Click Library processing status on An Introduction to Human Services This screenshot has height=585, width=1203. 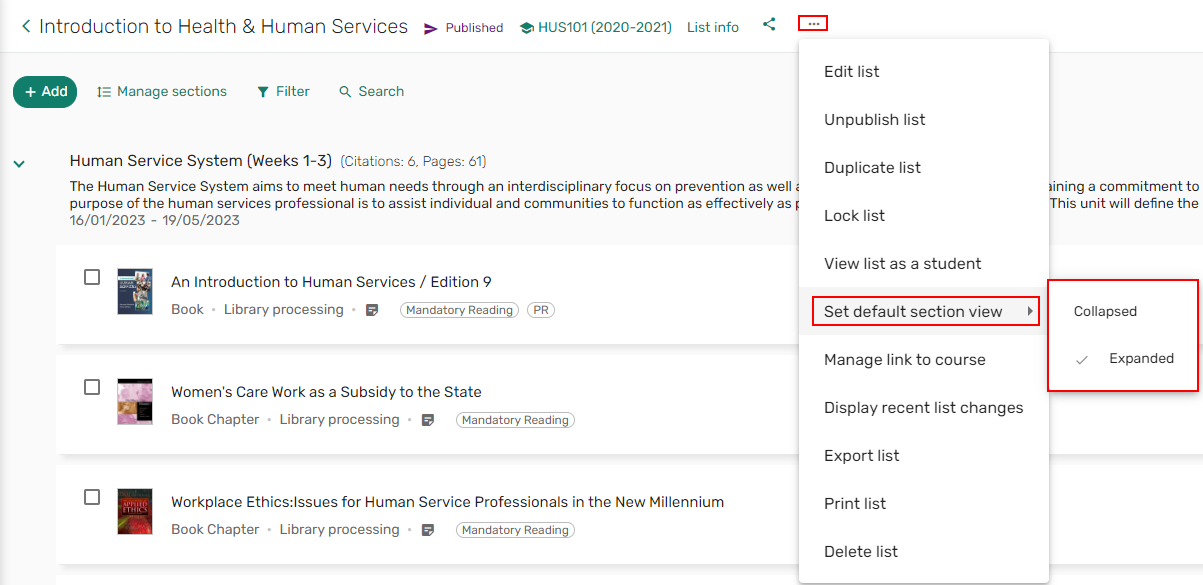pyautogui.click(x=284, y=310)
